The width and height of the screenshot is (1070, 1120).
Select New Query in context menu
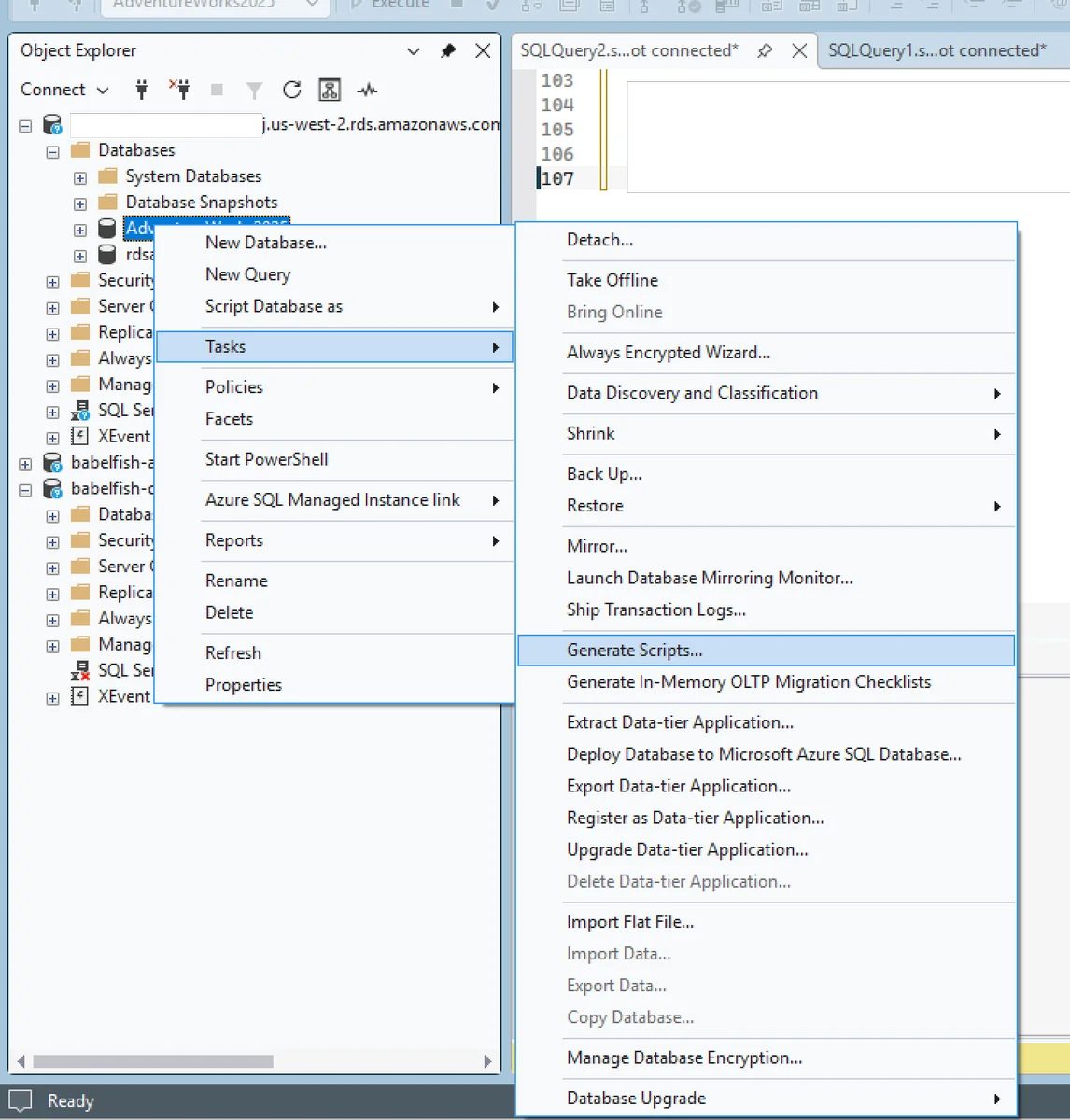click(x=333, y=274)
